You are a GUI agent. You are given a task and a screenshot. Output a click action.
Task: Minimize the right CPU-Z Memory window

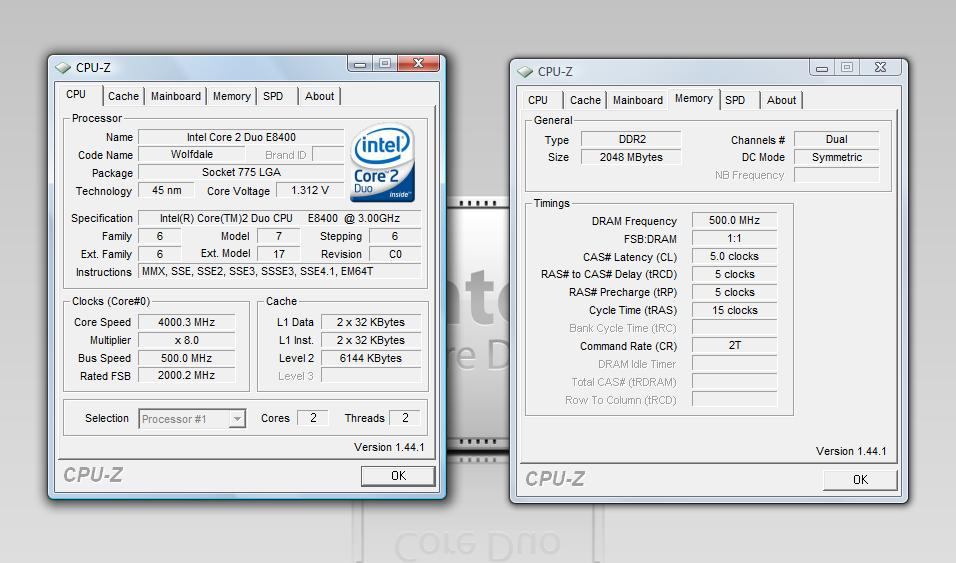(822, 68)
